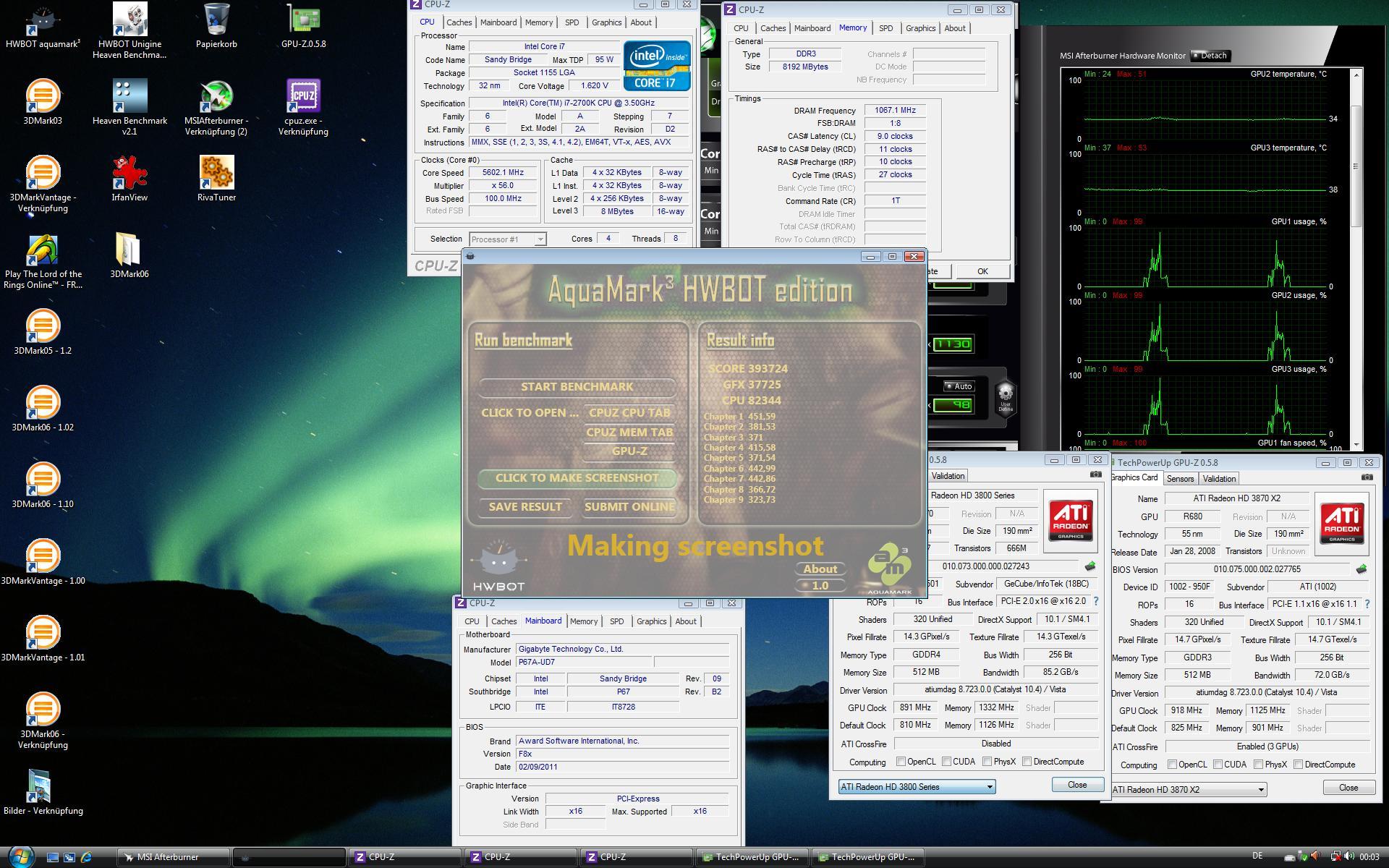Click Bus Interface question mark in HD 3870 X2 GPU-Z
Screen dimensions: 1389x868
1367,604
